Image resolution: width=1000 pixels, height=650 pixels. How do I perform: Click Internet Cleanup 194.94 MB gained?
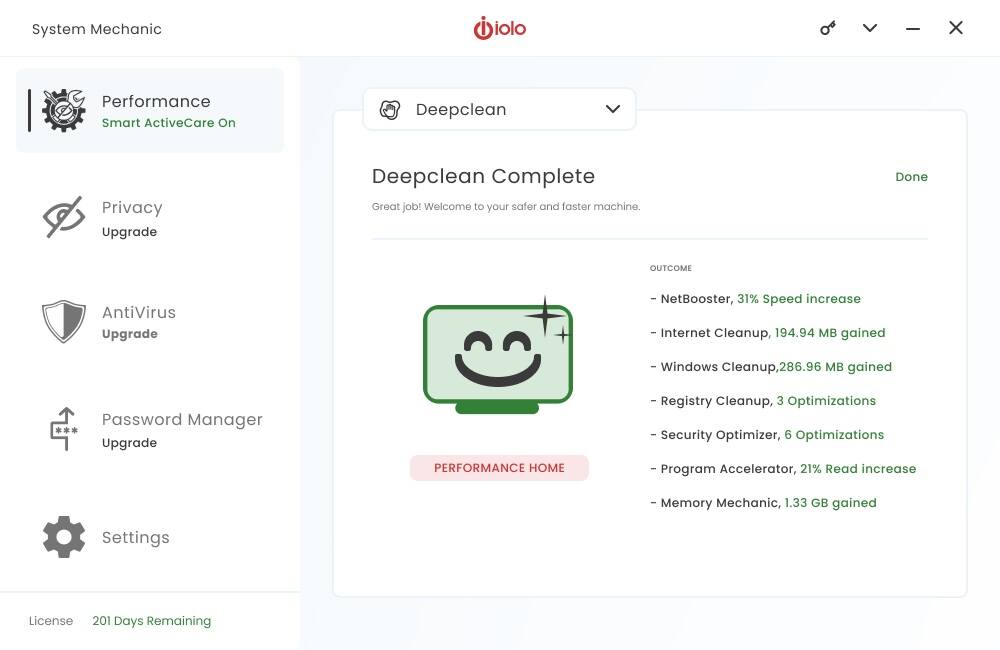click(768, 332)
